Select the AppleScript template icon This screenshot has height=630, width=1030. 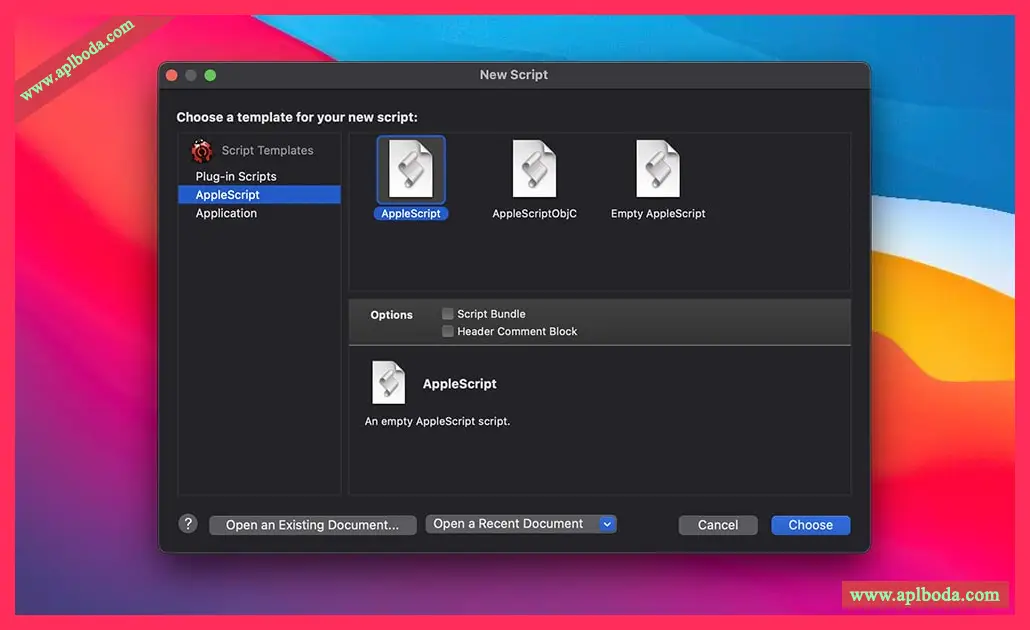(411, 169)
